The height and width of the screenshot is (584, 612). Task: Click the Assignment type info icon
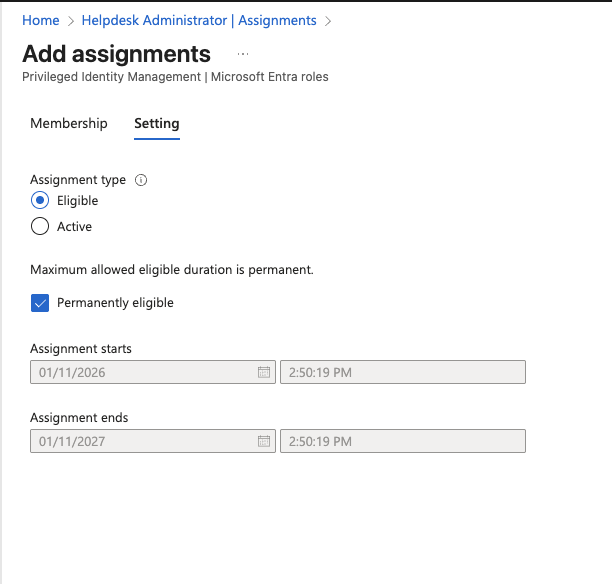[x=141, y=180]
